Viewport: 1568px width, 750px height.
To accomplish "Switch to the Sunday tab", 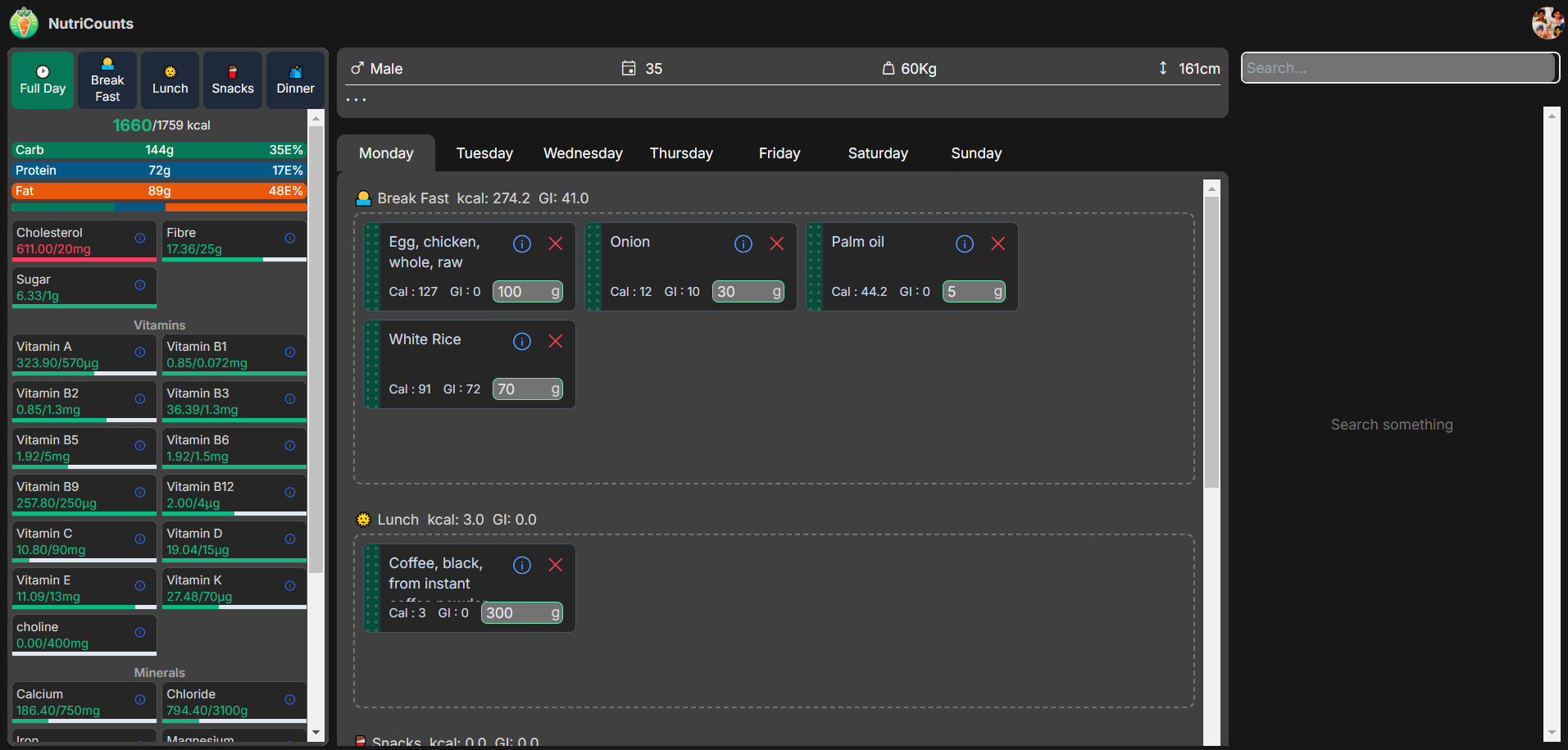I will coord(976,153).
